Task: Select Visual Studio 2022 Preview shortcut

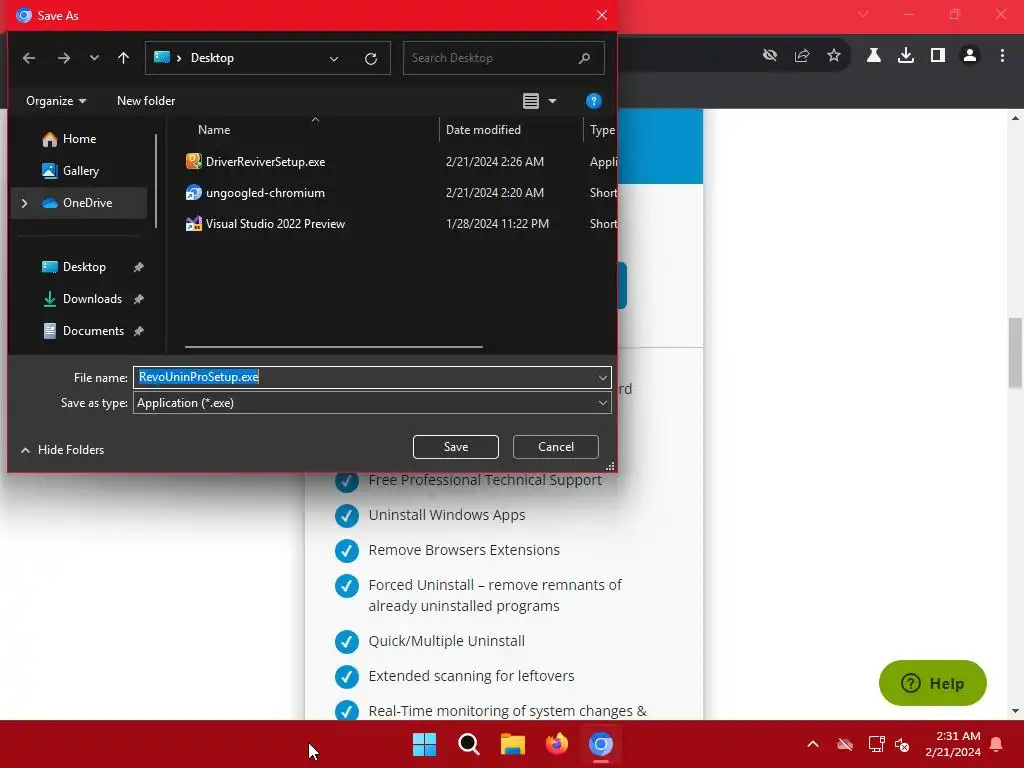Action: (x=275, y=223)
